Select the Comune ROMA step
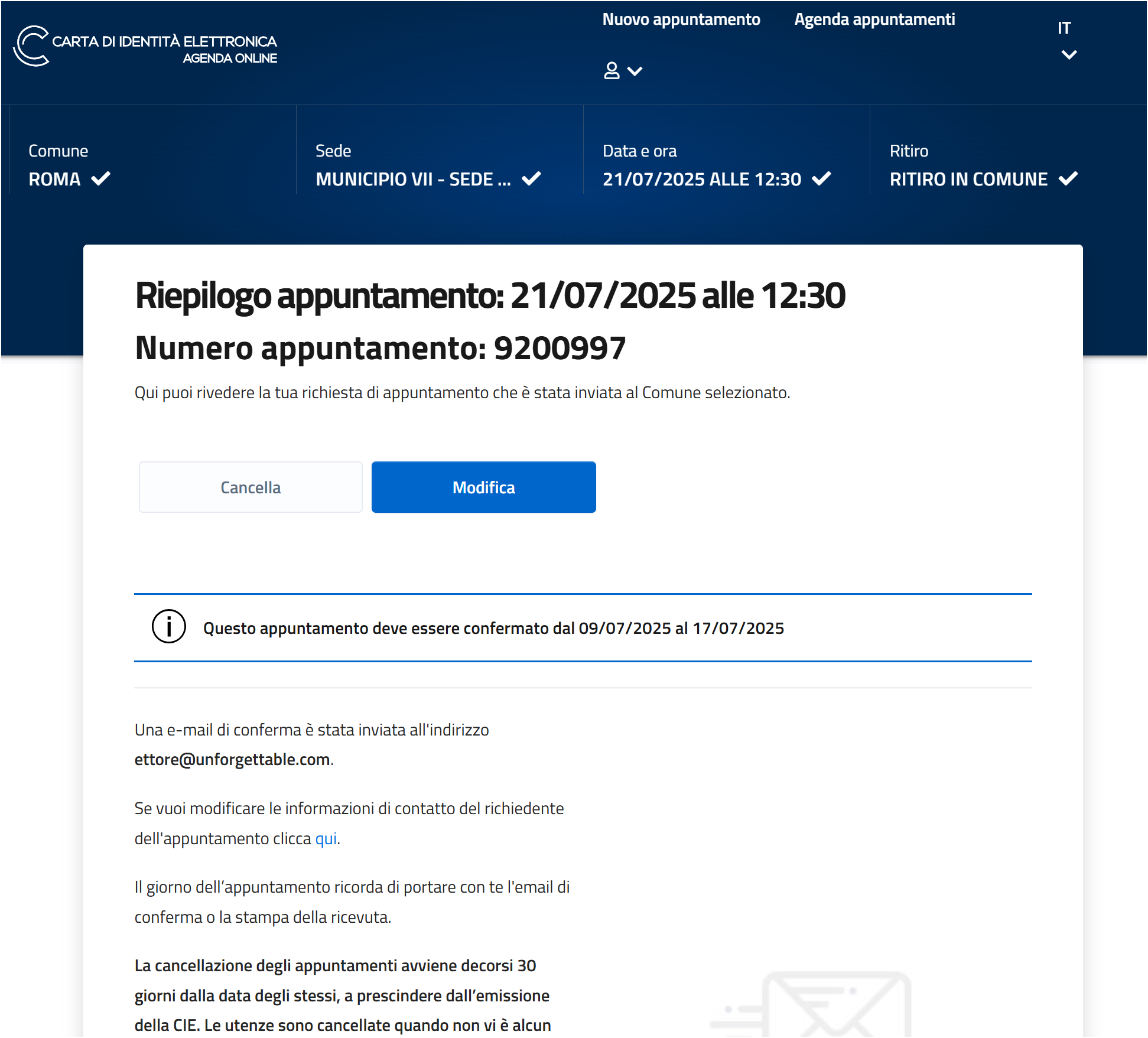The width and height of the screenshot is (1148, 1038). (152, 165)
